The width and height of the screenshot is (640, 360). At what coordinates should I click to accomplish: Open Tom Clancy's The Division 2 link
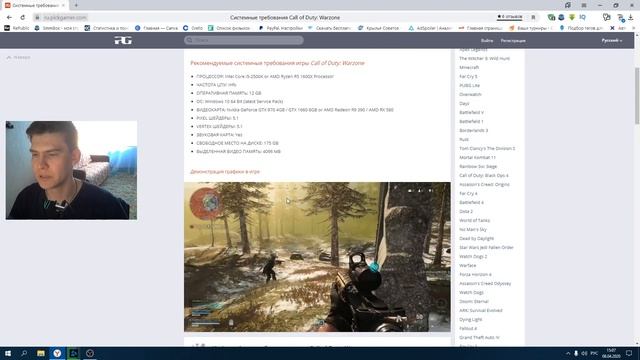coord(487,148)
